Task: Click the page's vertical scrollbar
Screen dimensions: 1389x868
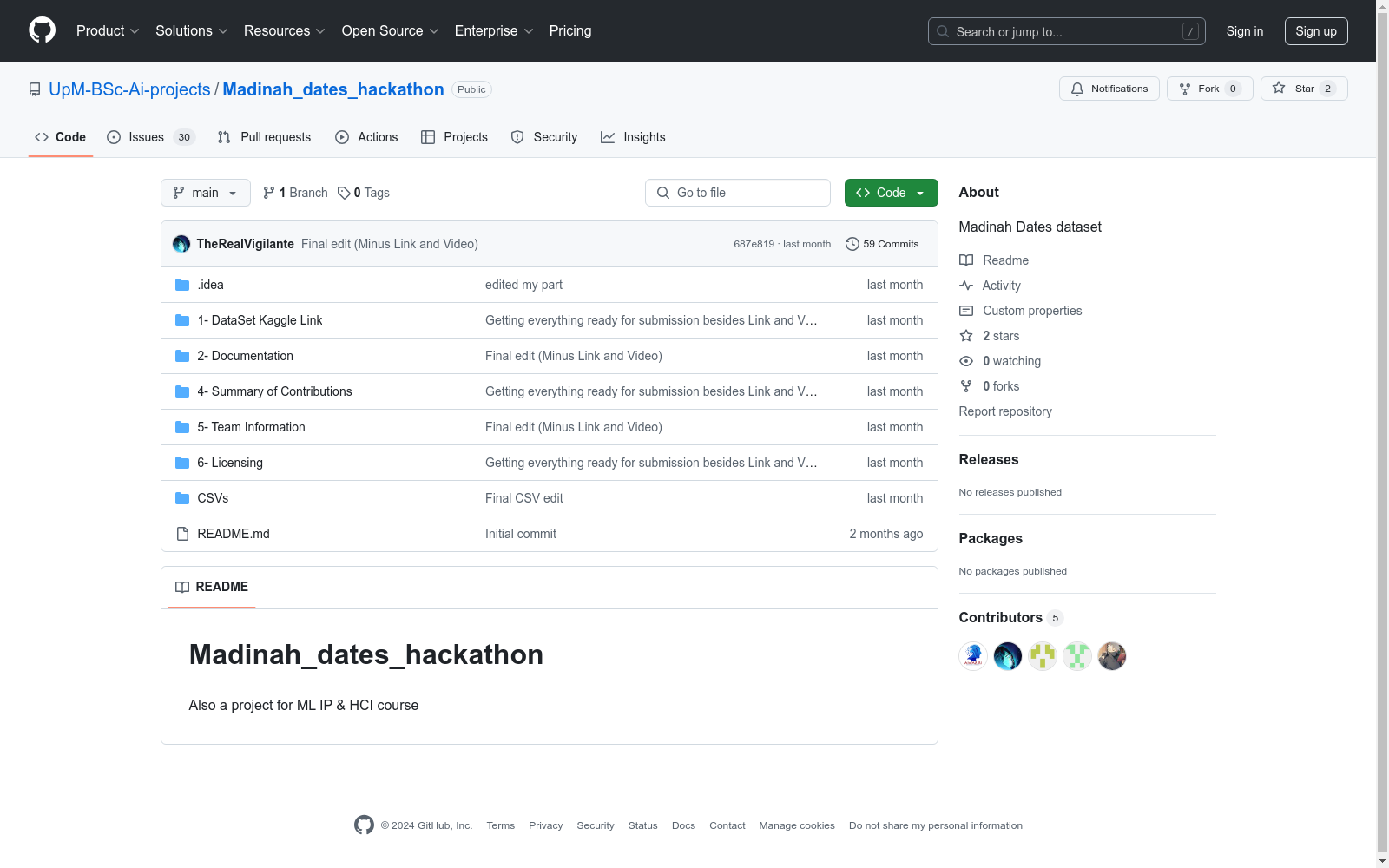Action: tap(1382, 434)
